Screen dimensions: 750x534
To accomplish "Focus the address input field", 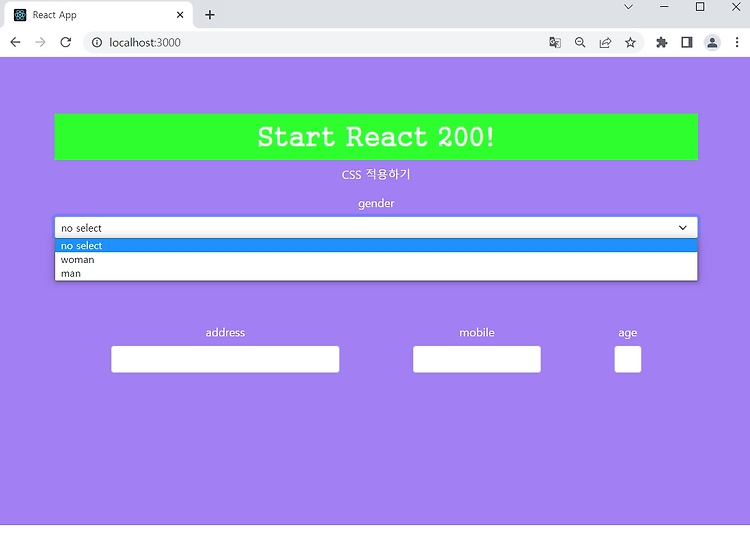I will (225, 359).
